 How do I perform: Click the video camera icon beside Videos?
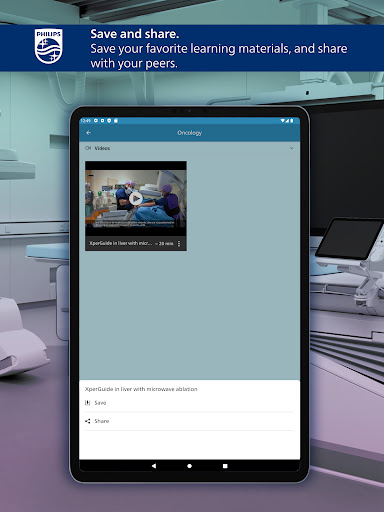coord(88,148)
